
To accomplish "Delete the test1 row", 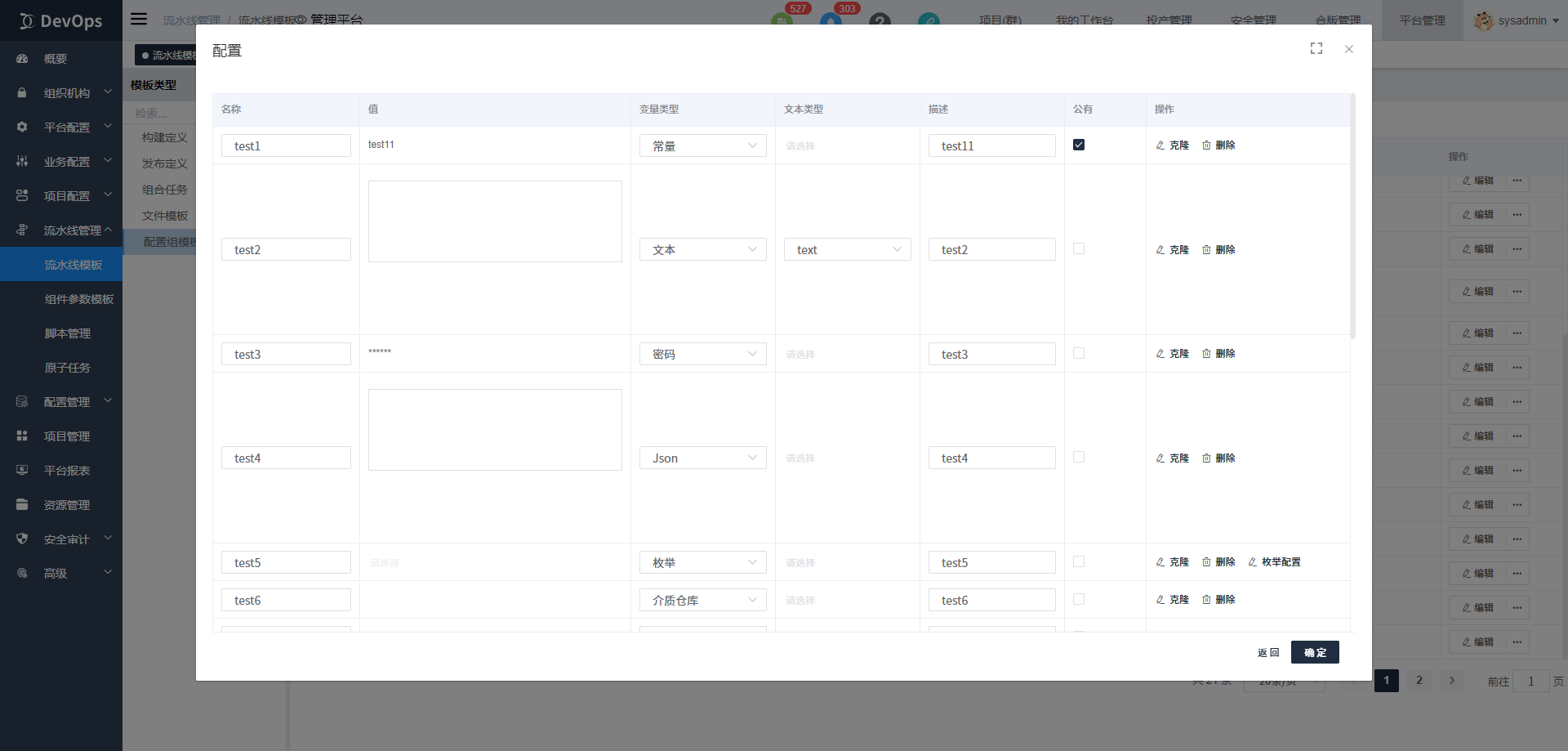I will pos(1218,145).
